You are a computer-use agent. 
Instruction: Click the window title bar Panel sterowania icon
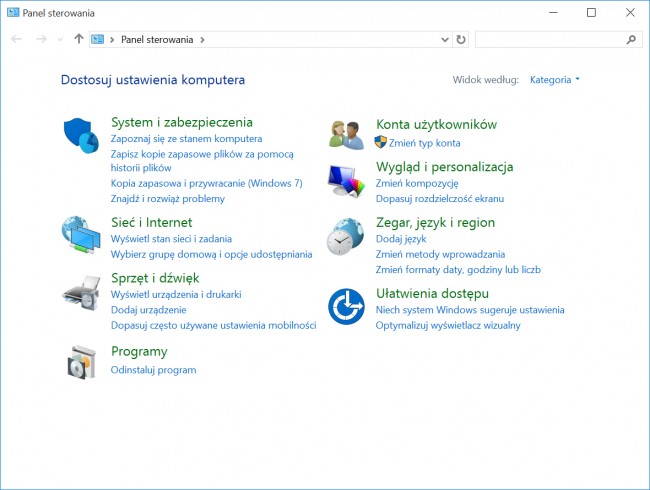(x=13, y=12)
